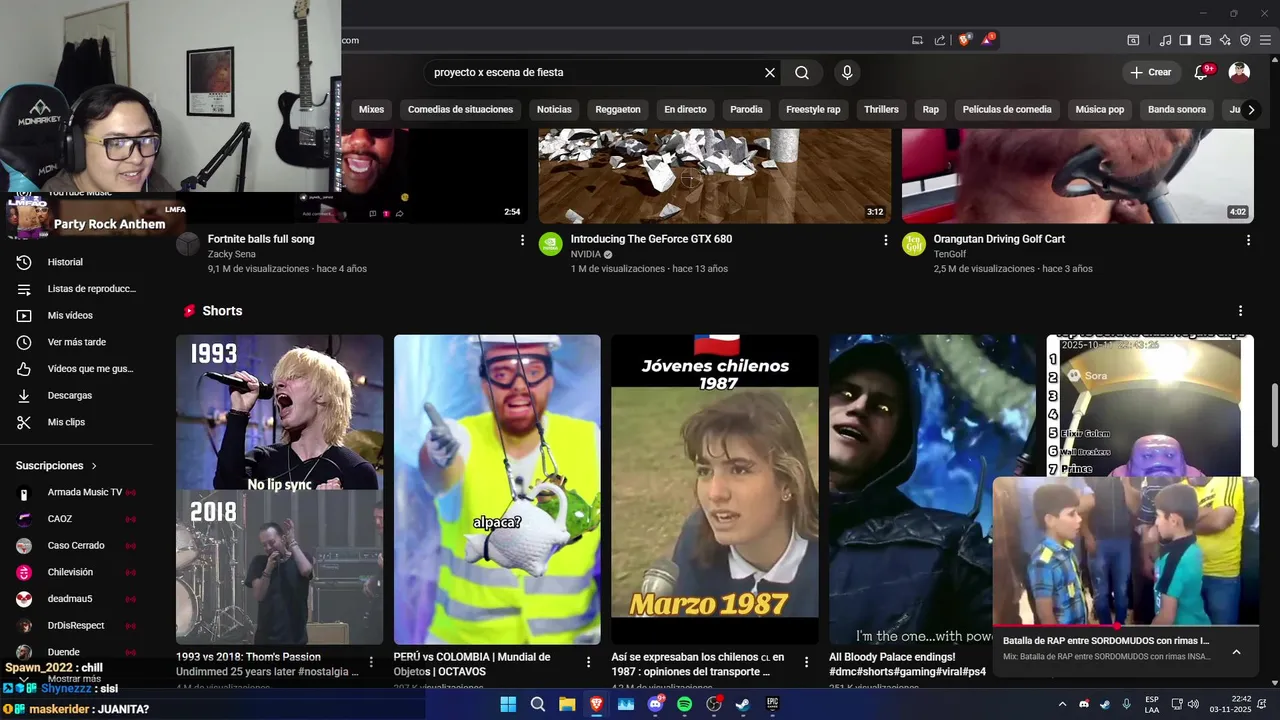Viewport: 1280px width, 720px height.
Task: Open the Shorts section options menu
Action: point(1240,311)
